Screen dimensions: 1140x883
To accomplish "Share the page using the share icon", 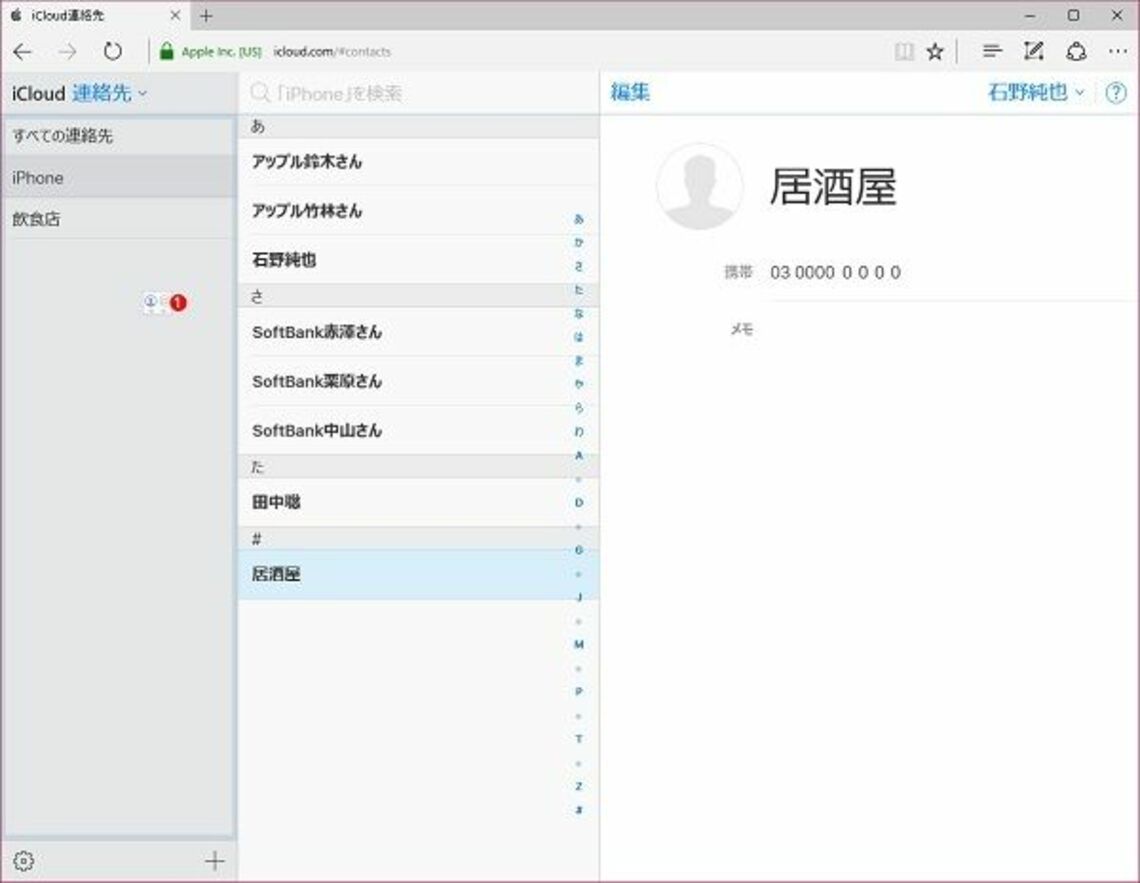I will coord(1077,51).
